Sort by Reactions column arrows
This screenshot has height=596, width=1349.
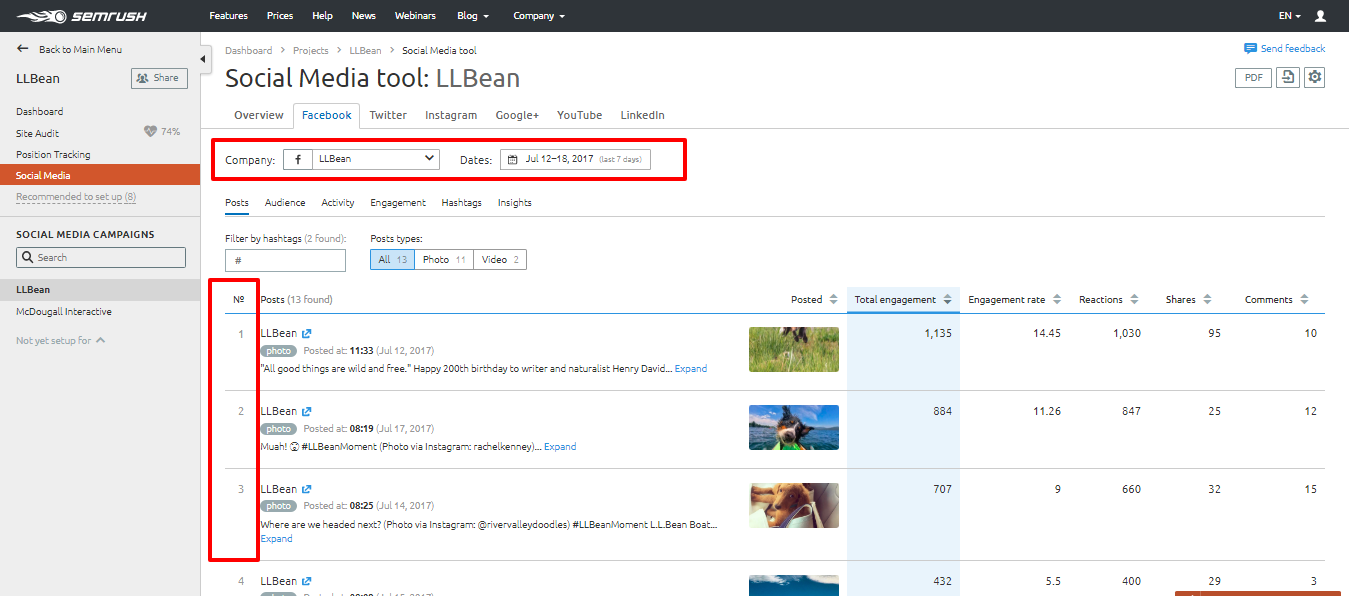1133,300
